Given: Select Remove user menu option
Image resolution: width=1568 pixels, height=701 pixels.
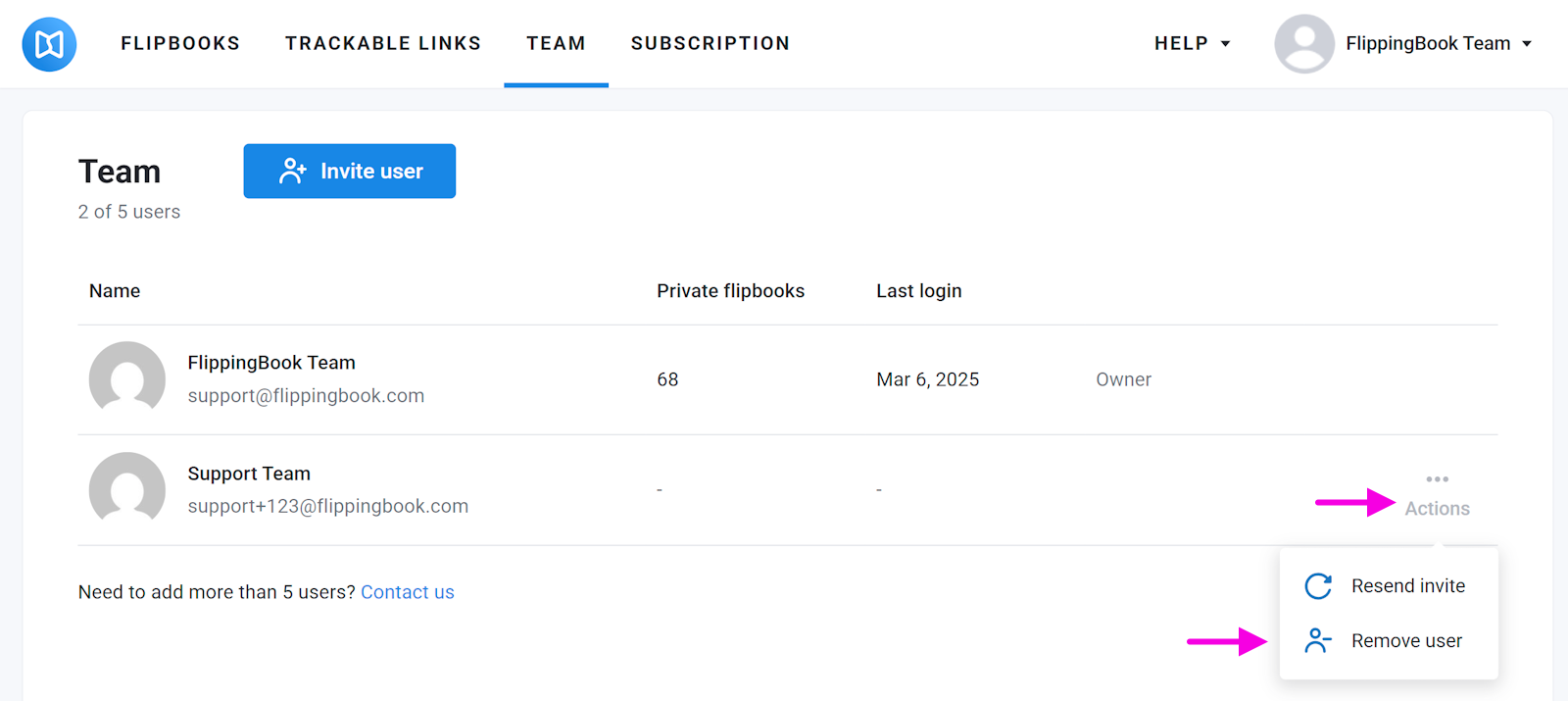Looking at the screenshot, I should pos(1389,641).
